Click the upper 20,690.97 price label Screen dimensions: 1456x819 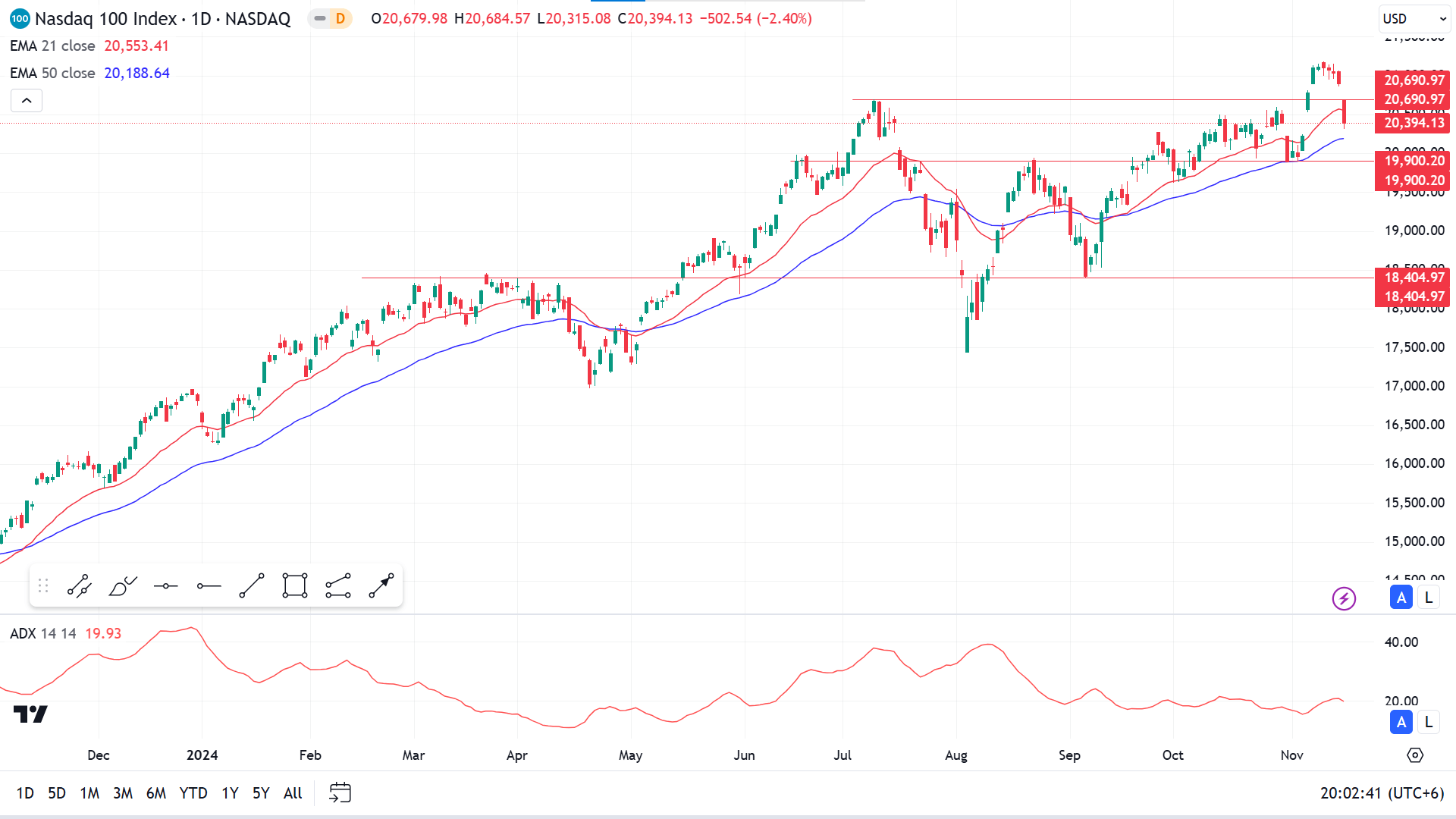1412,80
